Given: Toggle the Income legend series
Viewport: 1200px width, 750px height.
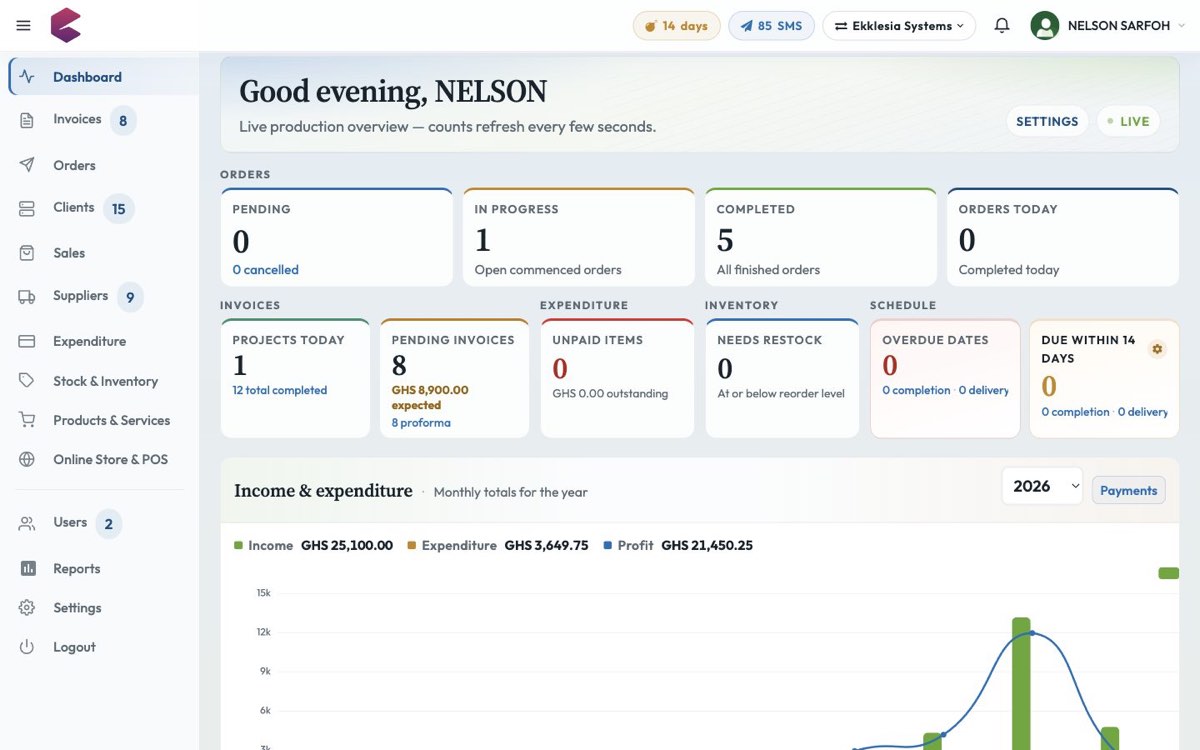Looking at the screenshot, I should point(264,545).
